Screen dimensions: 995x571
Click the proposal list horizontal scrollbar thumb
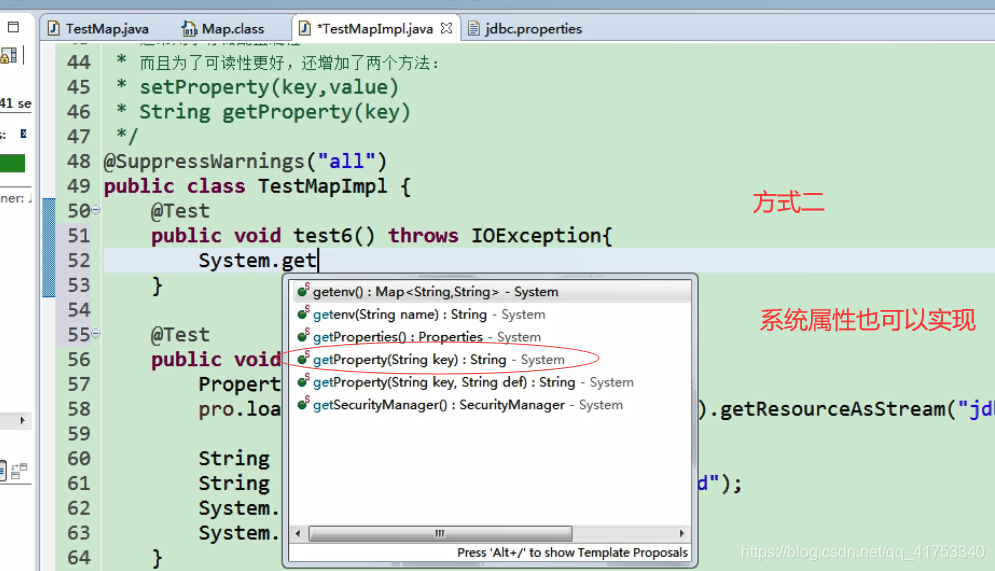440,534
